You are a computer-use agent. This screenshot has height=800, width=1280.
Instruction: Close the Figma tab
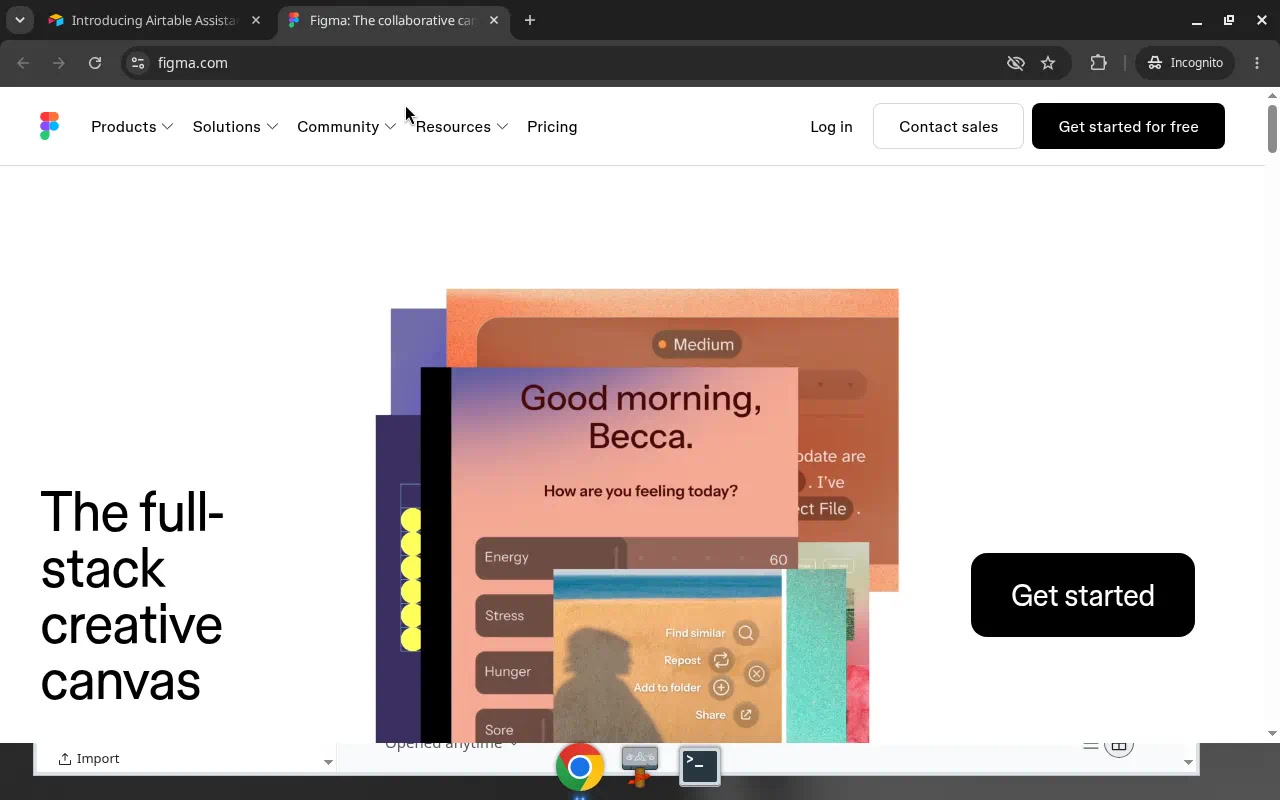click(494, 20)
